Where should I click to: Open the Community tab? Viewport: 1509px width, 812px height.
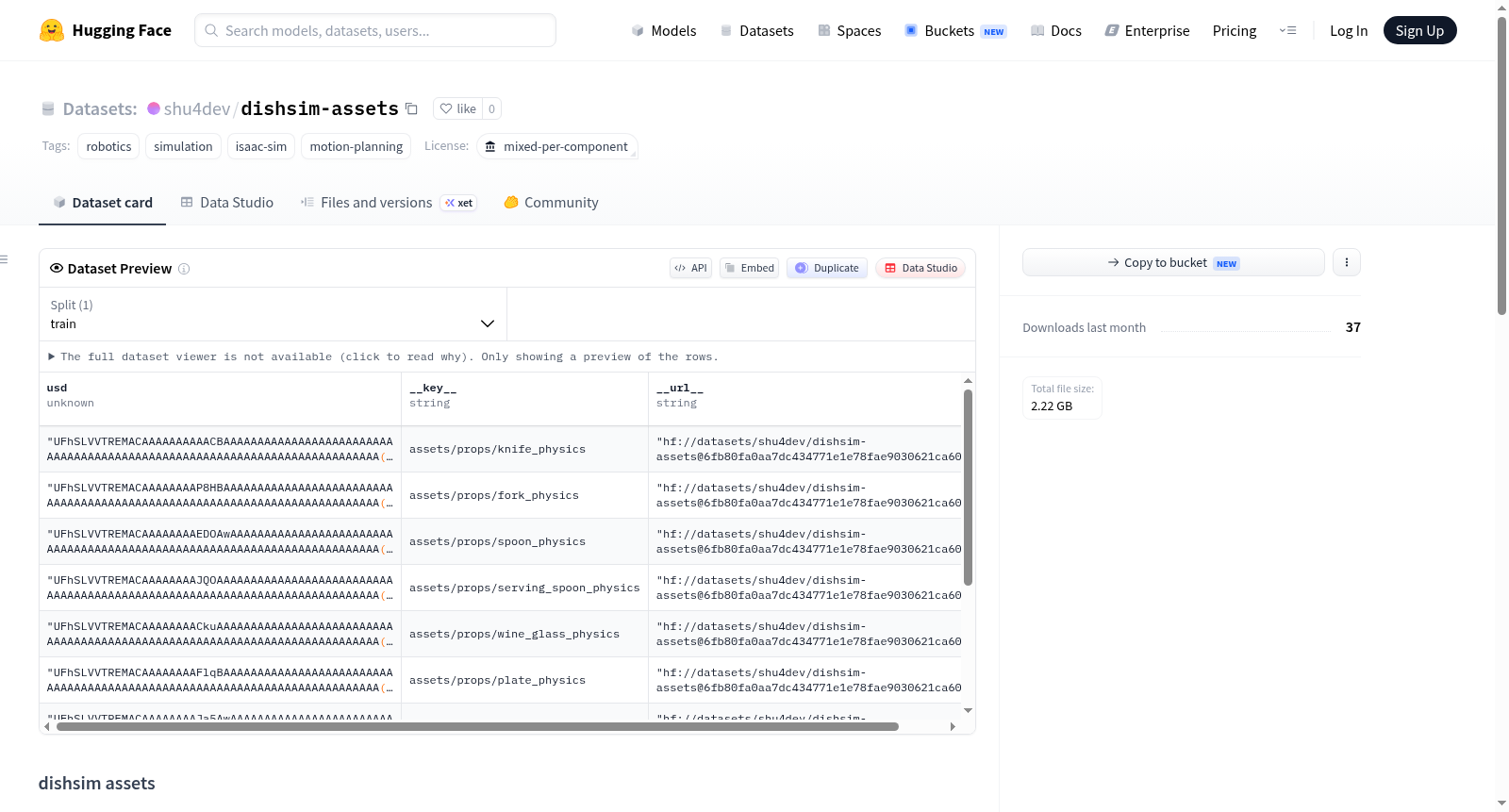(552, 203)
